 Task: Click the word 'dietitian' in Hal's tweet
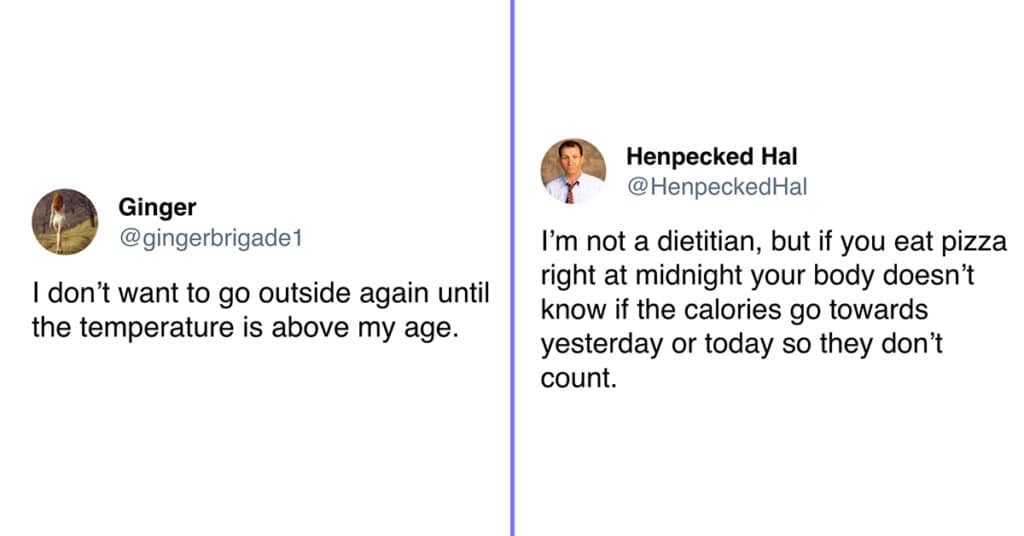click(709, 242)
